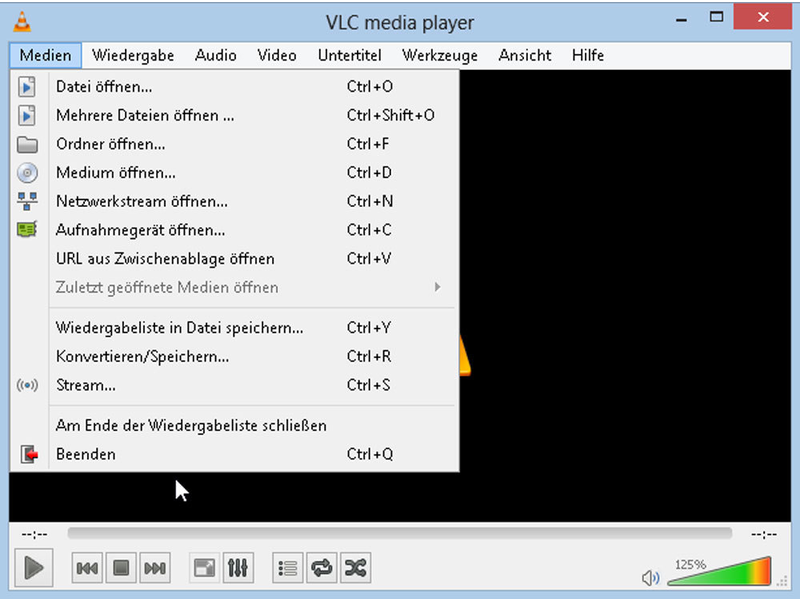
Task: Select URL aus Zwischenablage öffnen
Action: coord(234,259)
